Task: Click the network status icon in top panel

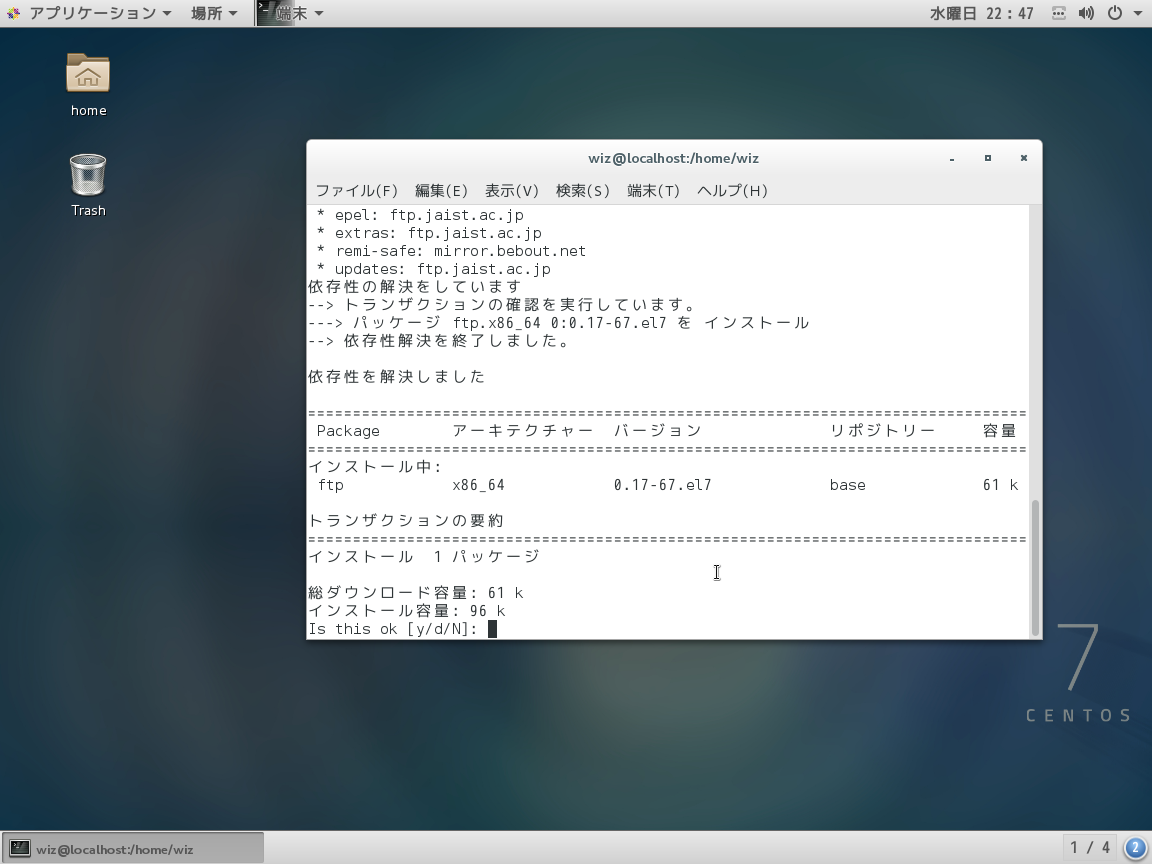Action: point(1059,13)
